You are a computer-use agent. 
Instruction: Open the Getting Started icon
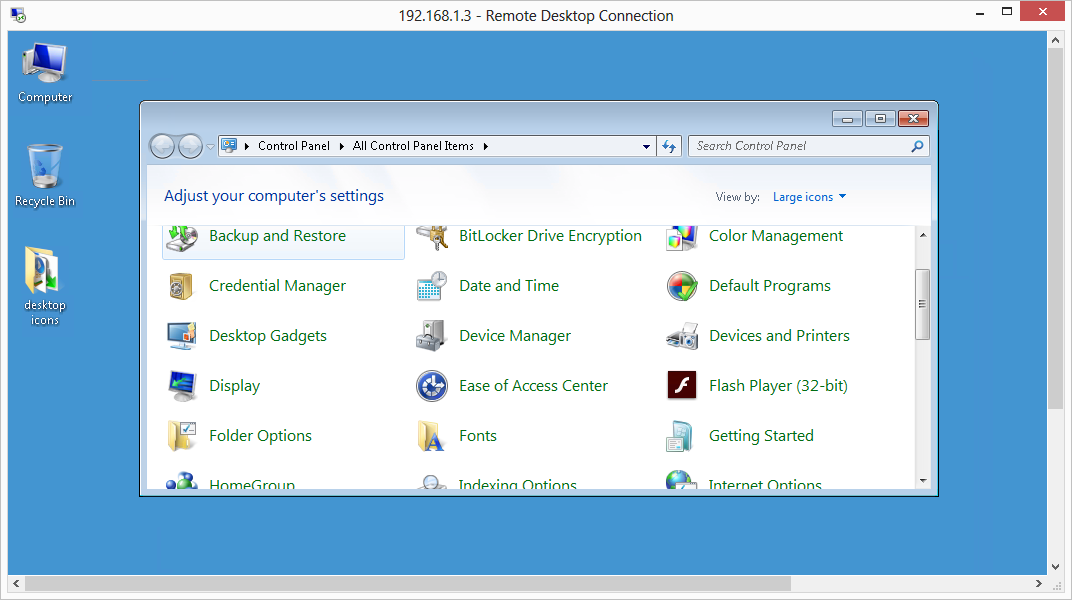(680, 436)
